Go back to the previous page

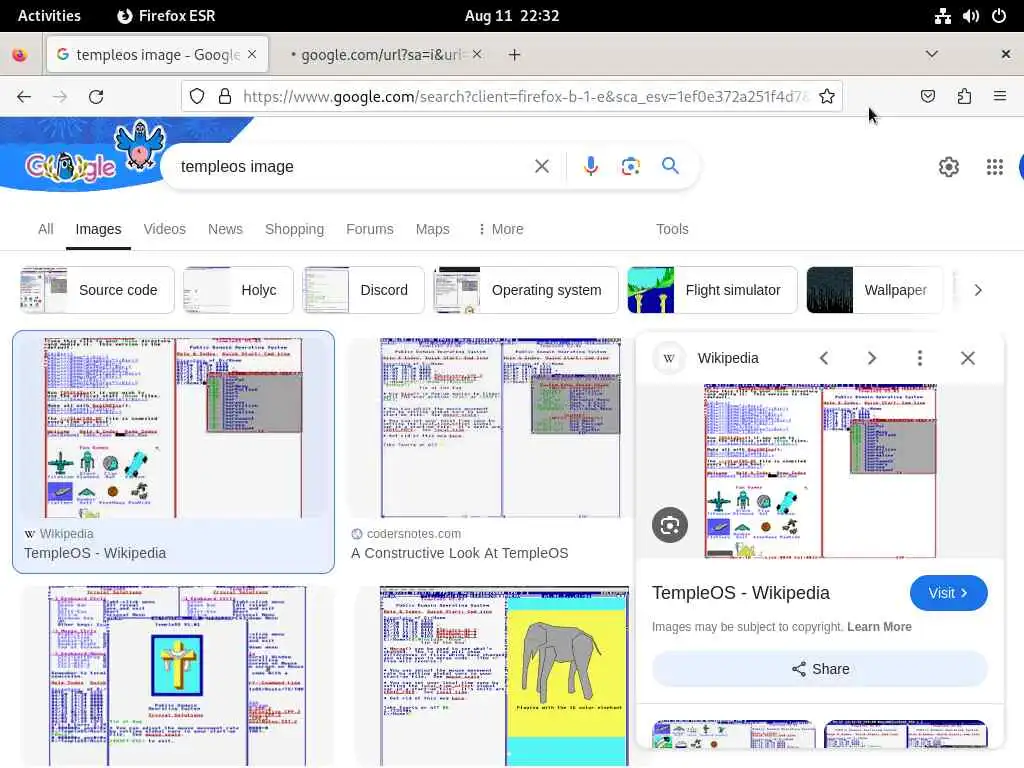point(24,97)
